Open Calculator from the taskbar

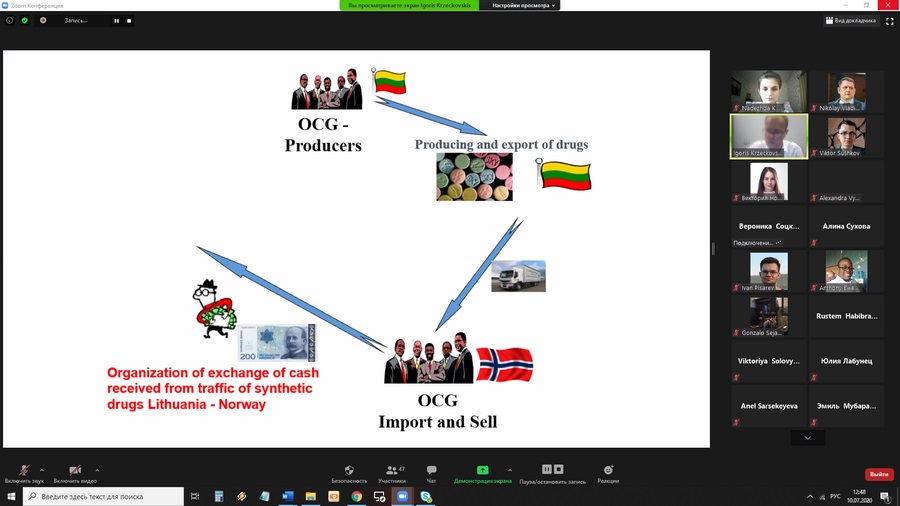tap(219, 496)
